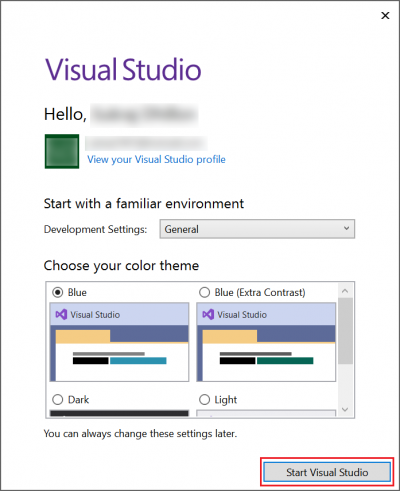Choose the Light theme radio button
This screenshot has height=491, width=400.
204,399
